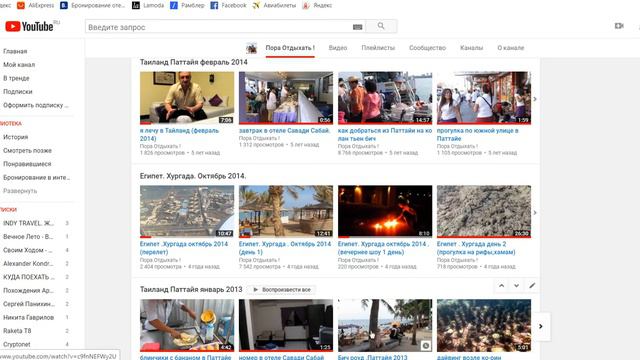The width and height of the screenshot is (640, 360).
Task: Click the pencil edit section icon
Action: pyautogui.click(x=532, y=286)
